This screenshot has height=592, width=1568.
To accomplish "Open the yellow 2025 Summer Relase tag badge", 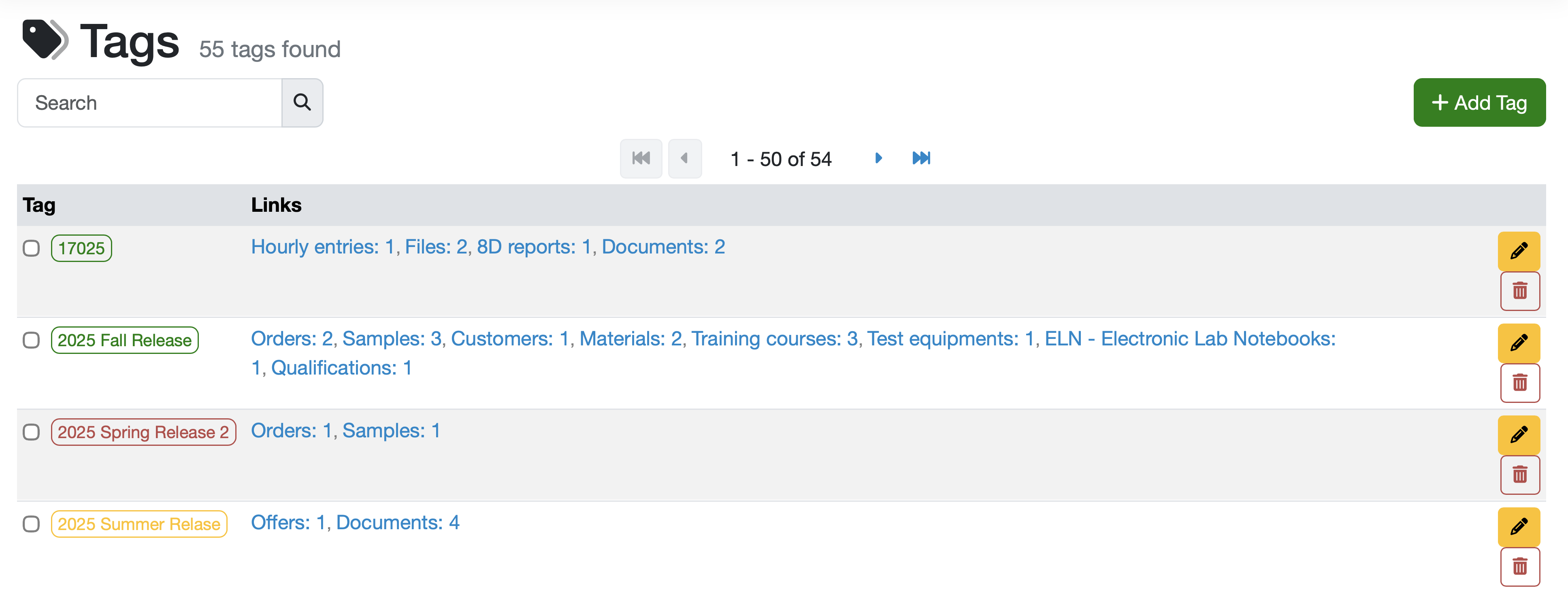I will click(139, 524).
